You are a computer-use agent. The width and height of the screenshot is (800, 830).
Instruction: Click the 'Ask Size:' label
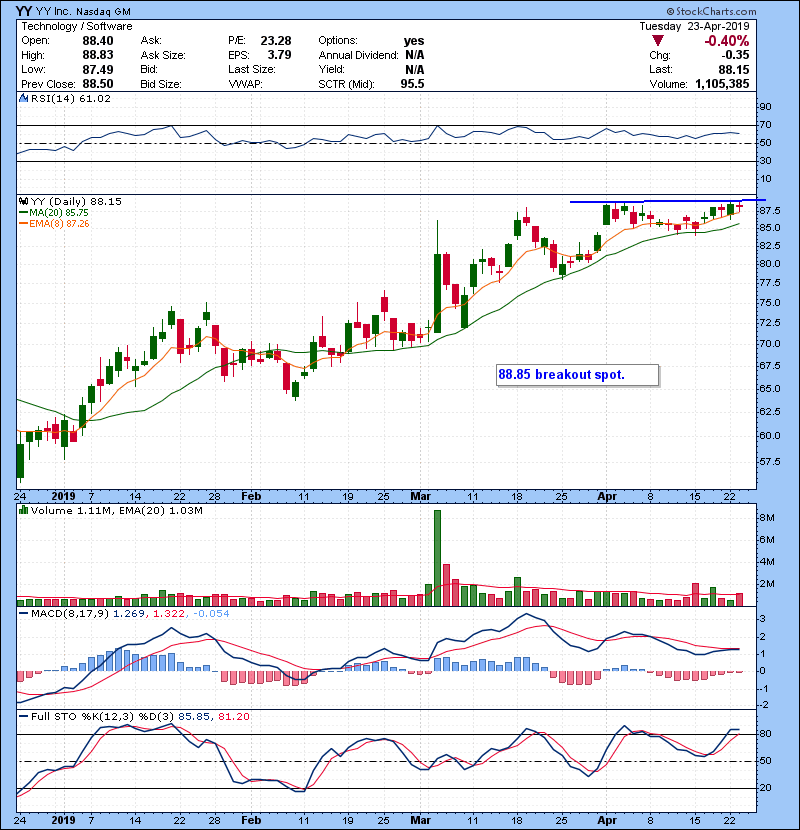point(163,55)
